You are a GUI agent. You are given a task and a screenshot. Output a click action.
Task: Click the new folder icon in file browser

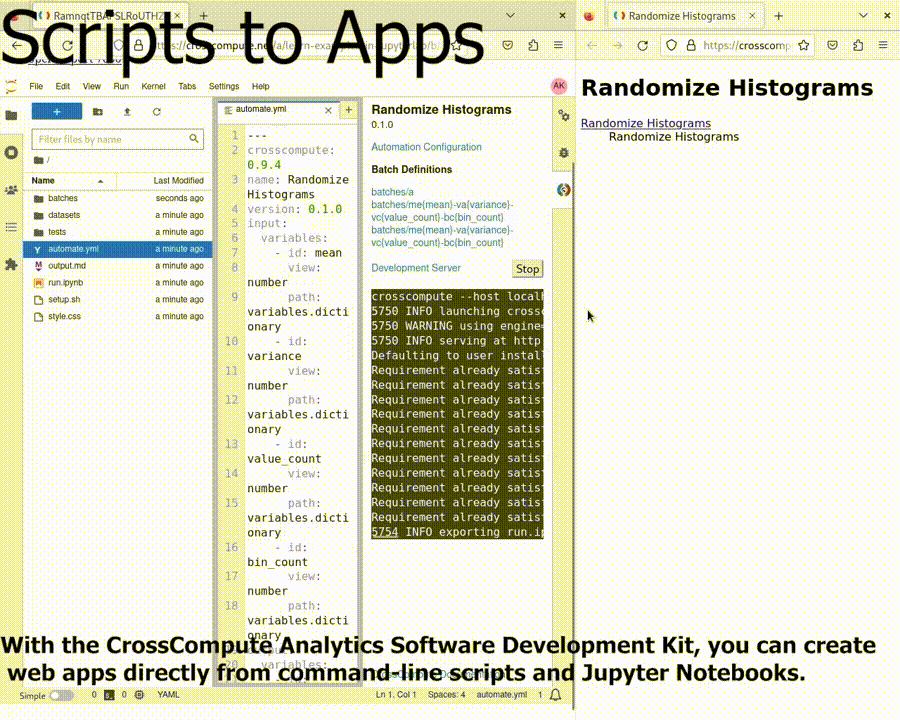(x=98, y=111)
